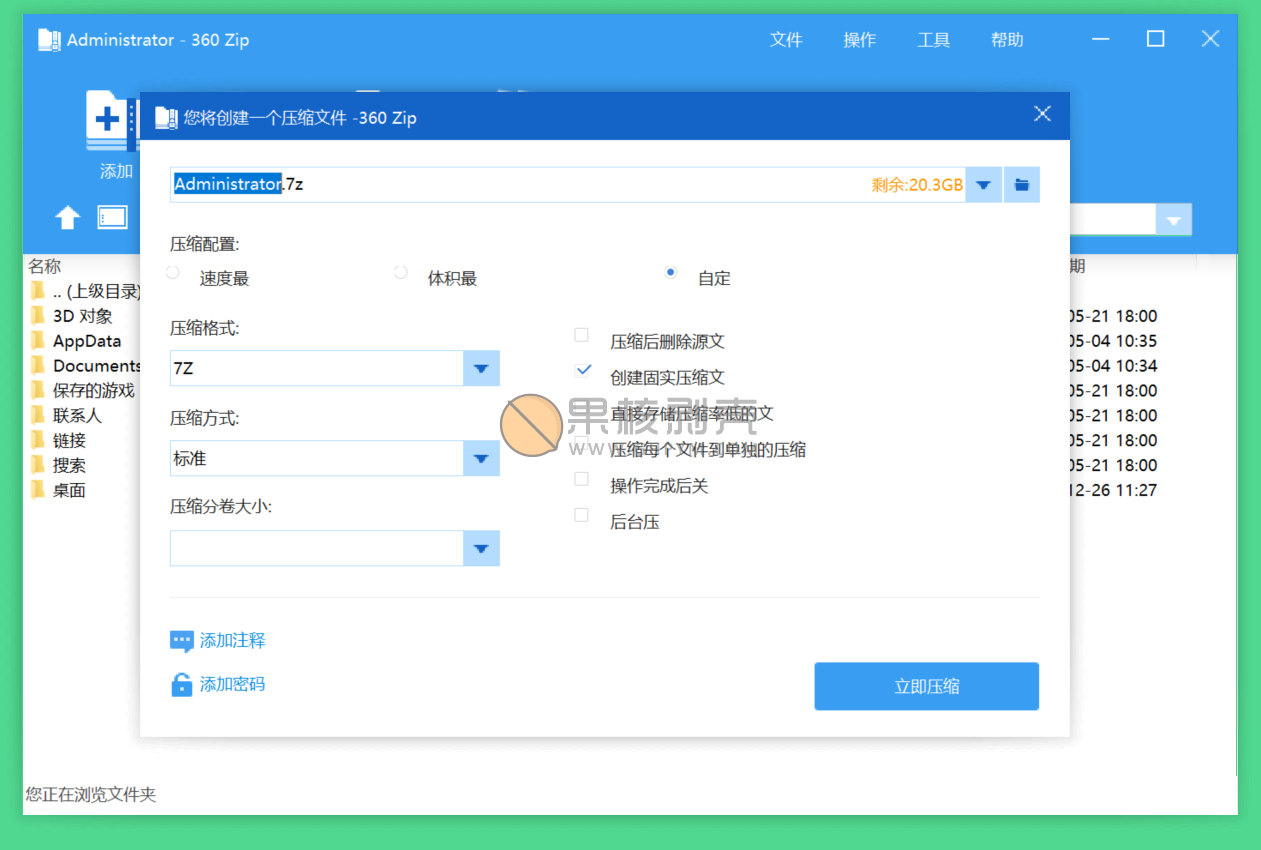
Task: Open the 文件 menu
Action: 786,40
